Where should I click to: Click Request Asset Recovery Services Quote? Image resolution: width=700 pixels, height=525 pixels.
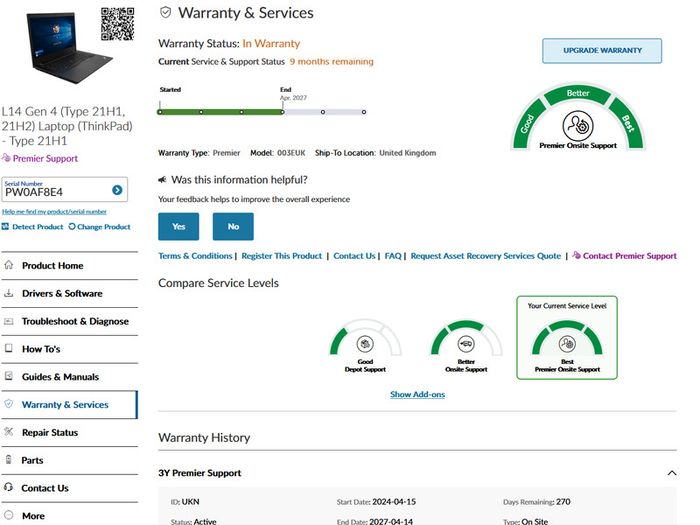click(486, 256)
